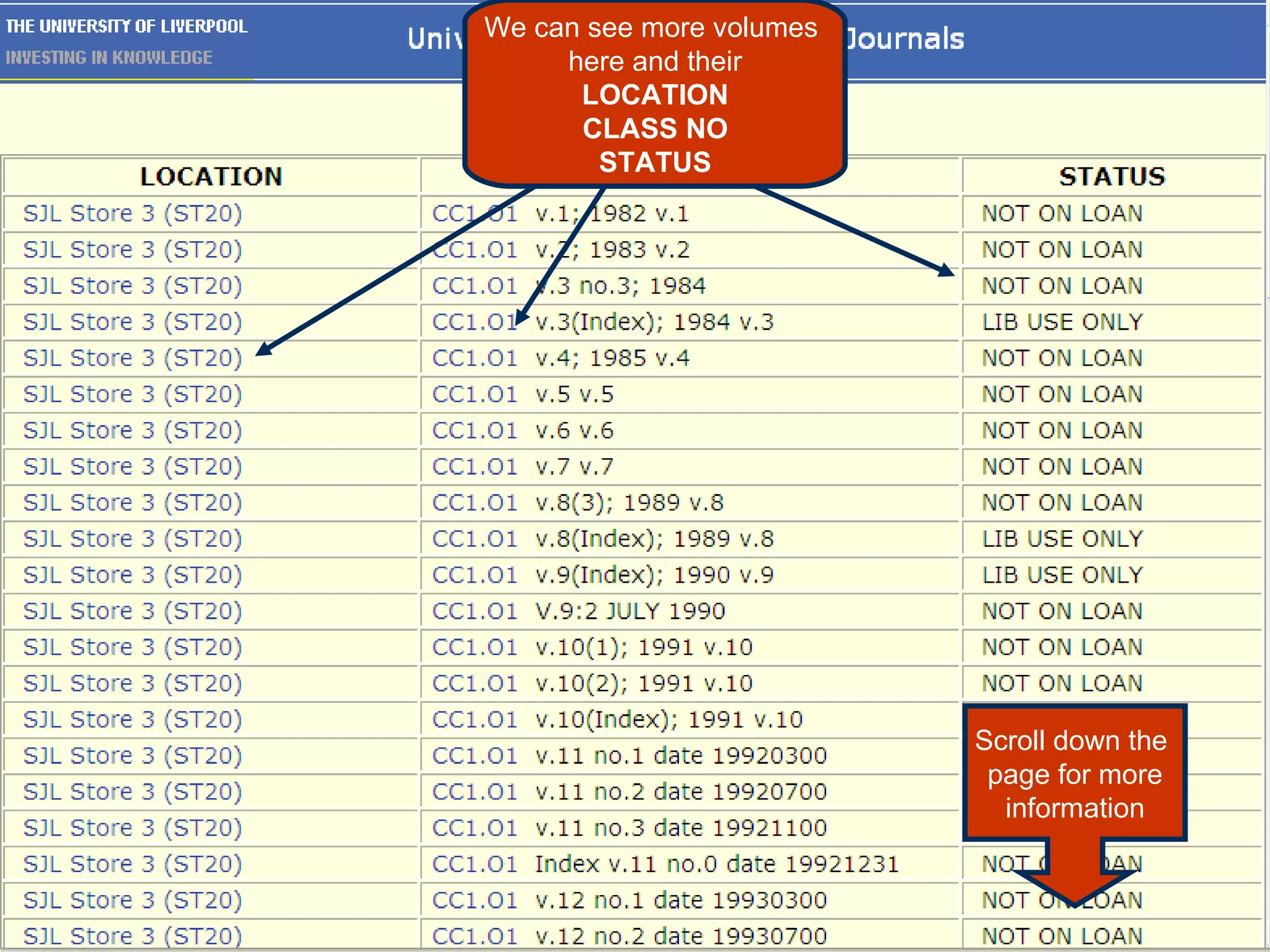Click LIB USE ONLY status for v.8(Index)
Screen dimensions: 1270x952
1062,539
